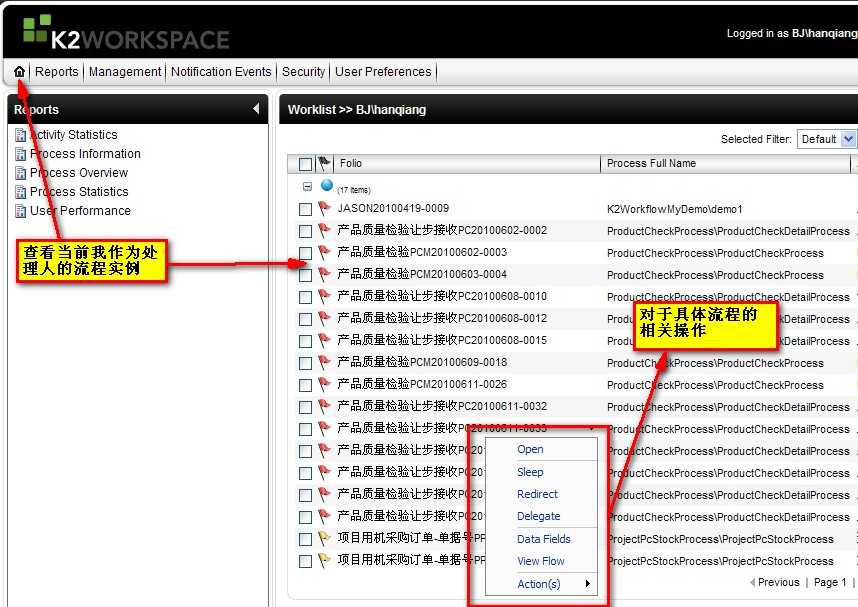Choose View Flow from the context menu

541,561
